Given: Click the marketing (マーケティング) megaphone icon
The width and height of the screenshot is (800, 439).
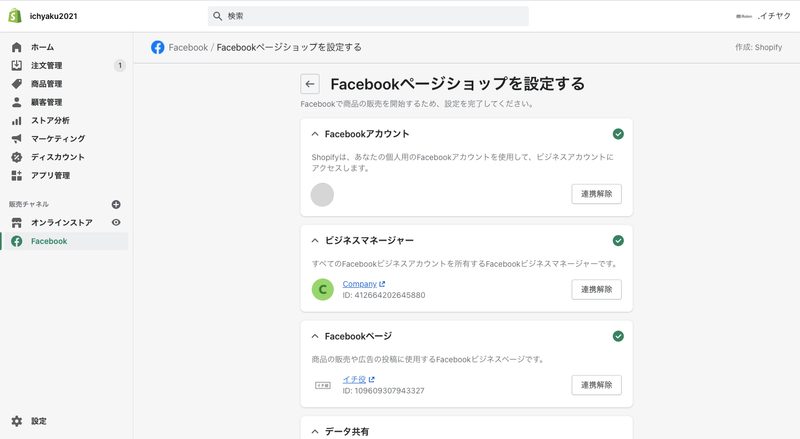Looking at the screenshot, I should (x=16, y=138).
